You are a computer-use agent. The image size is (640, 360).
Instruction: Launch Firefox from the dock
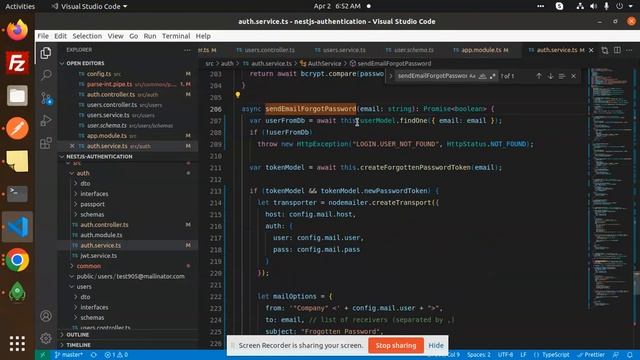pyautogui.click(x=17, y=30)
